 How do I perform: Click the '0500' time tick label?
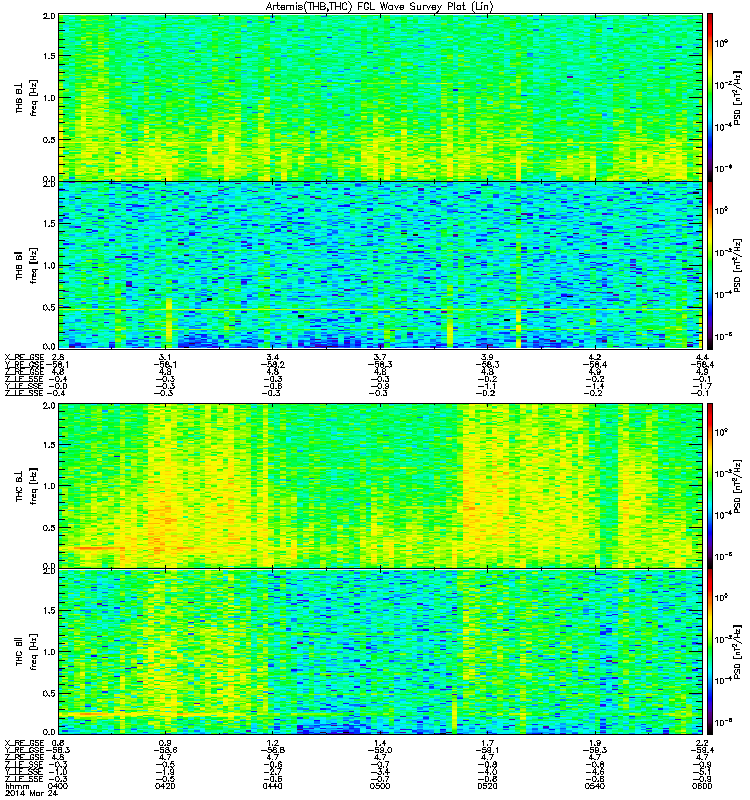coord(380,786)
